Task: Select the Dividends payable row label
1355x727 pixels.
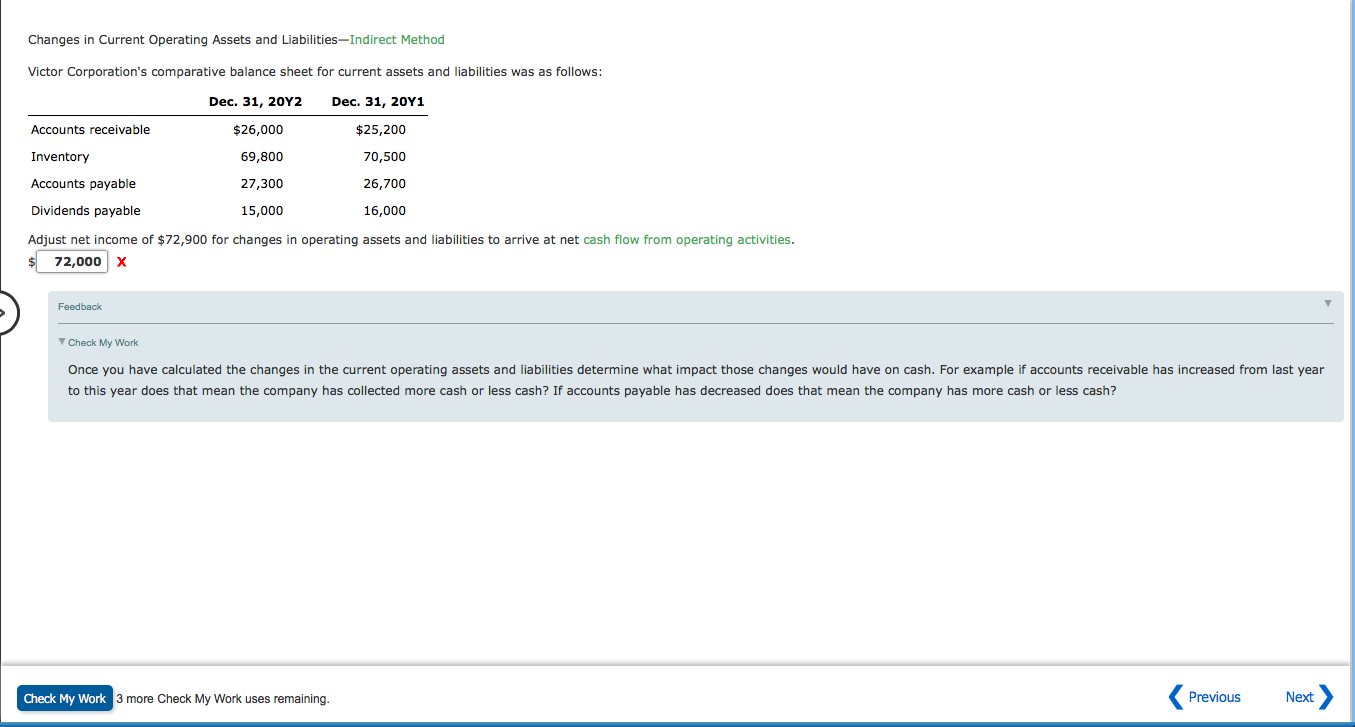Action: pos(86,211)
